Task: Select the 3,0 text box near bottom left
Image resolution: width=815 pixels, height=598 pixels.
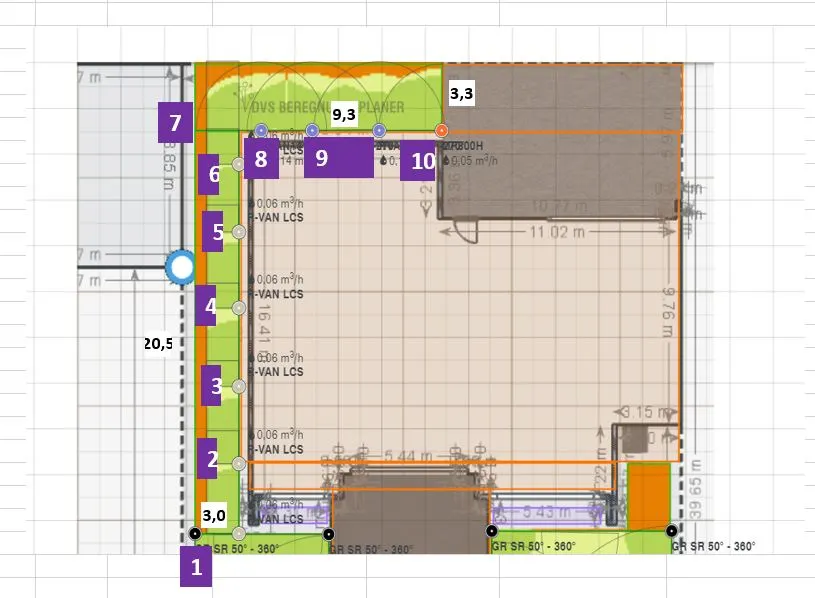Action: pyautogui.click(x=216, y=516)
